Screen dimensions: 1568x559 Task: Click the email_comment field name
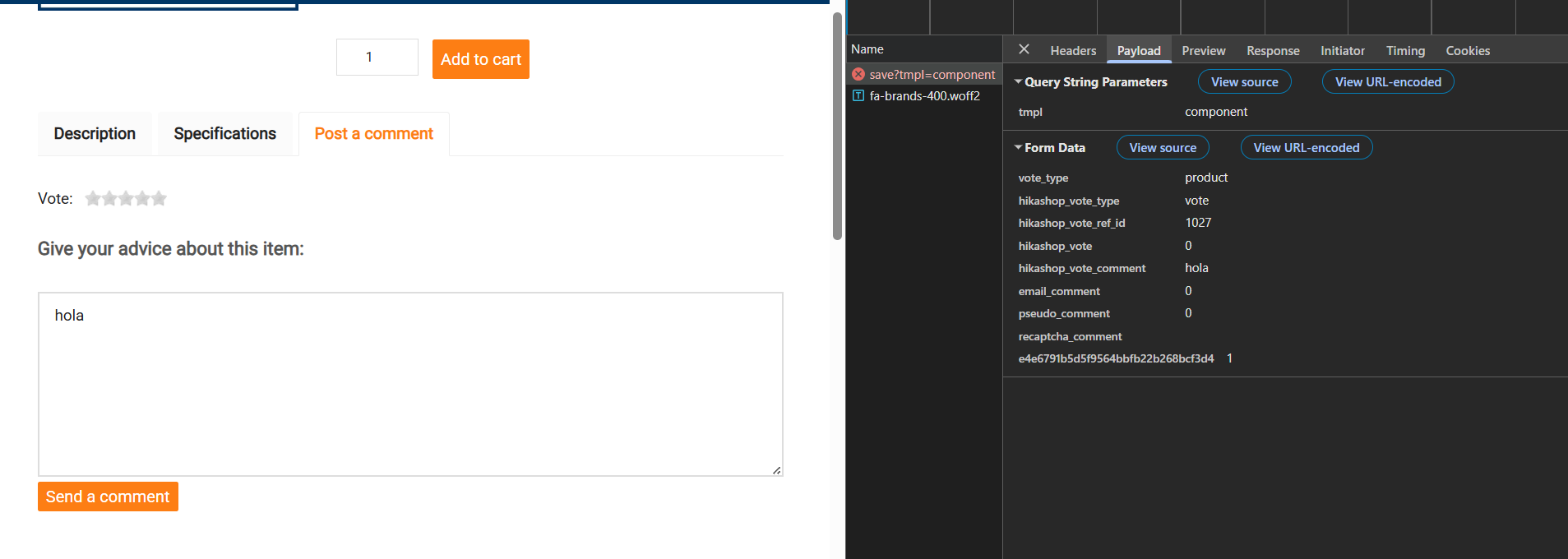coord(1059,291)
